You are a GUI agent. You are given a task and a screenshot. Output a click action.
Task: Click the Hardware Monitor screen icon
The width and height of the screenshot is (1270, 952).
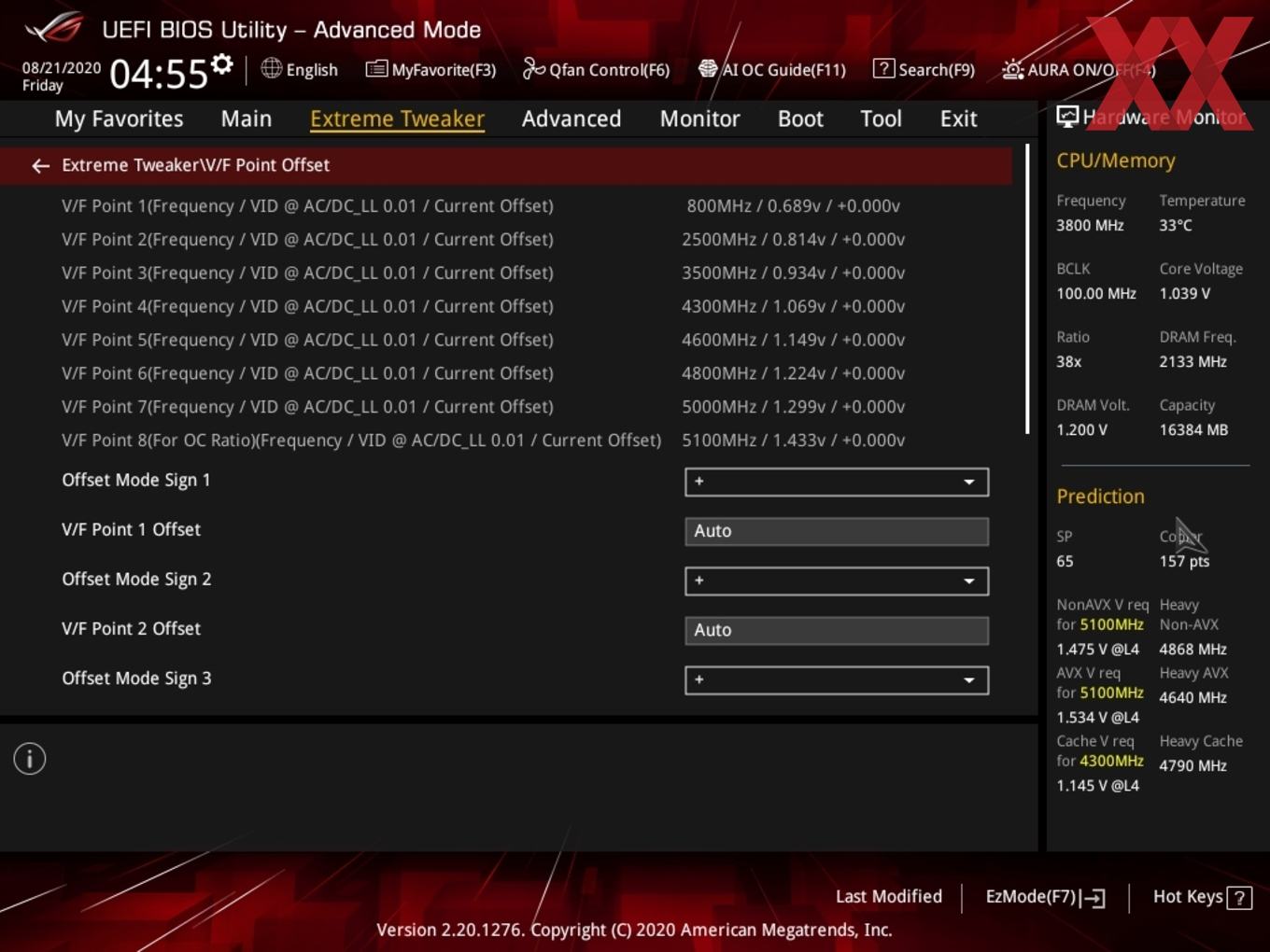coord(1067,117)
